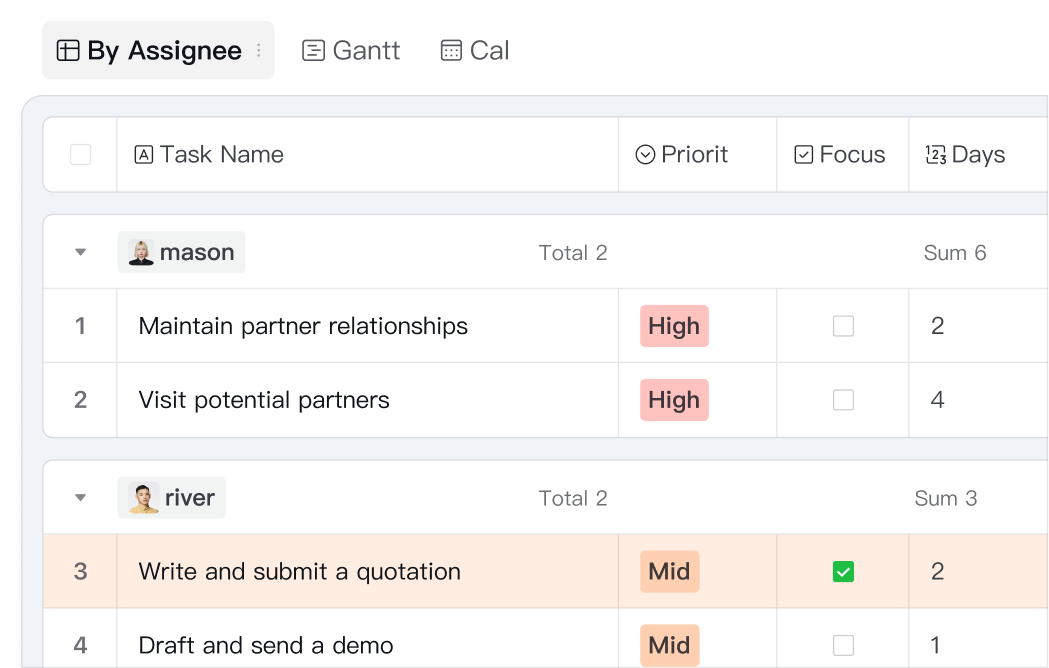
Task: Open the By Assignee tab options dots
Action: pos(259,51)
